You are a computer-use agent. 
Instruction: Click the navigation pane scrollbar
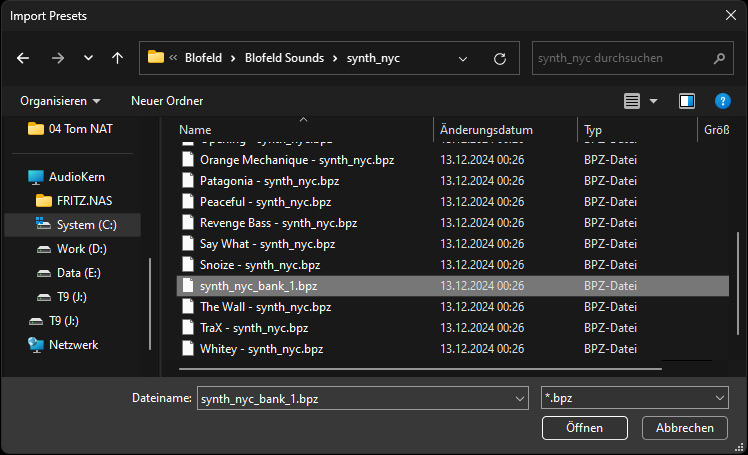tap(150, 304)
